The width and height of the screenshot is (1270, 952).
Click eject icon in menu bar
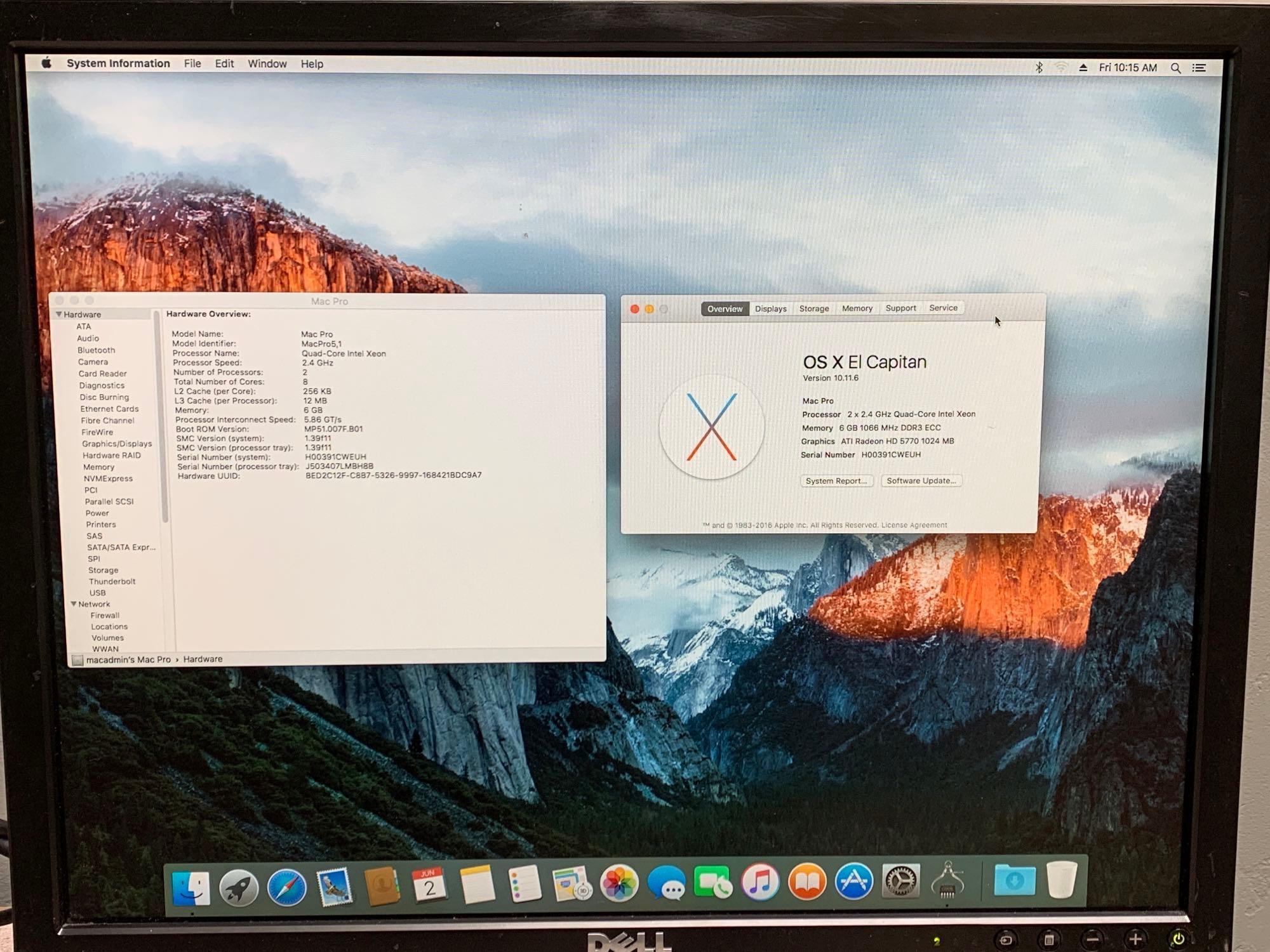click(x=1083, y=67)
